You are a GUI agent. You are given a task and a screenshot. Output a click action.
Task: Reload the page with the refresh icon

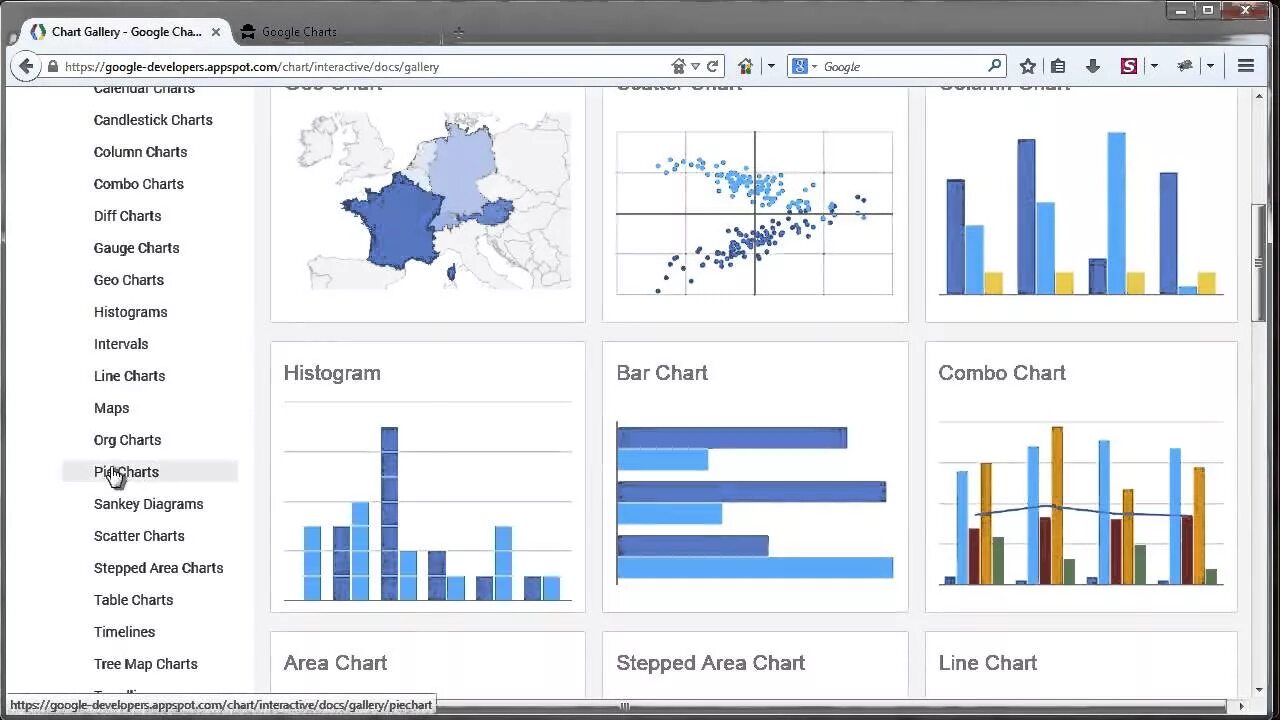[x=712, y=66]
